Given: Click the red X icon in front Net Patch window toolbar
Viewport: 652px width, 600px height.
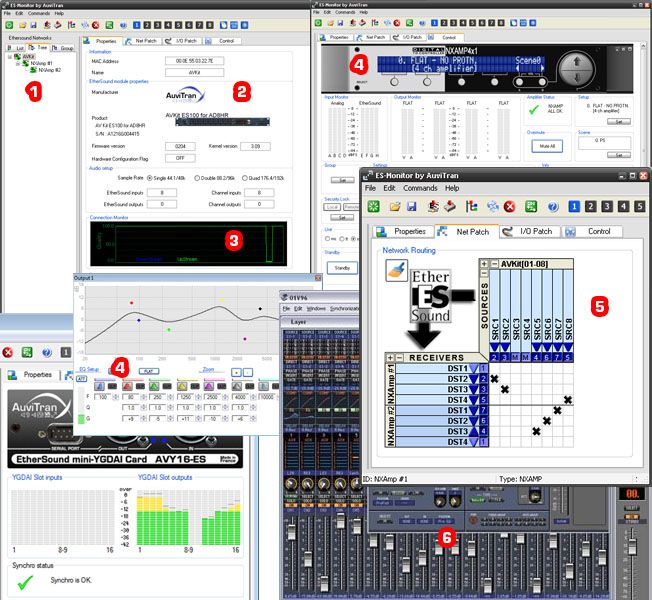Looking at the screenshot, I should pos(509,206).
